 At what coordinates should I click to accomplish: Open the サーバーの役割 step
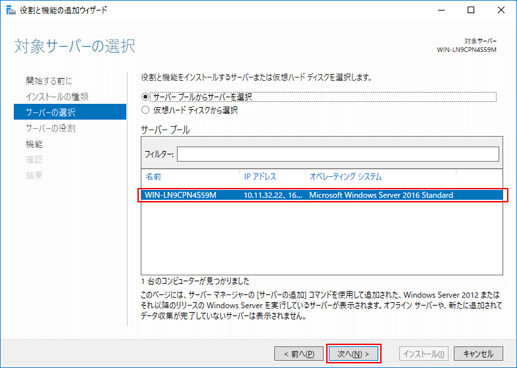pos(51,128)
